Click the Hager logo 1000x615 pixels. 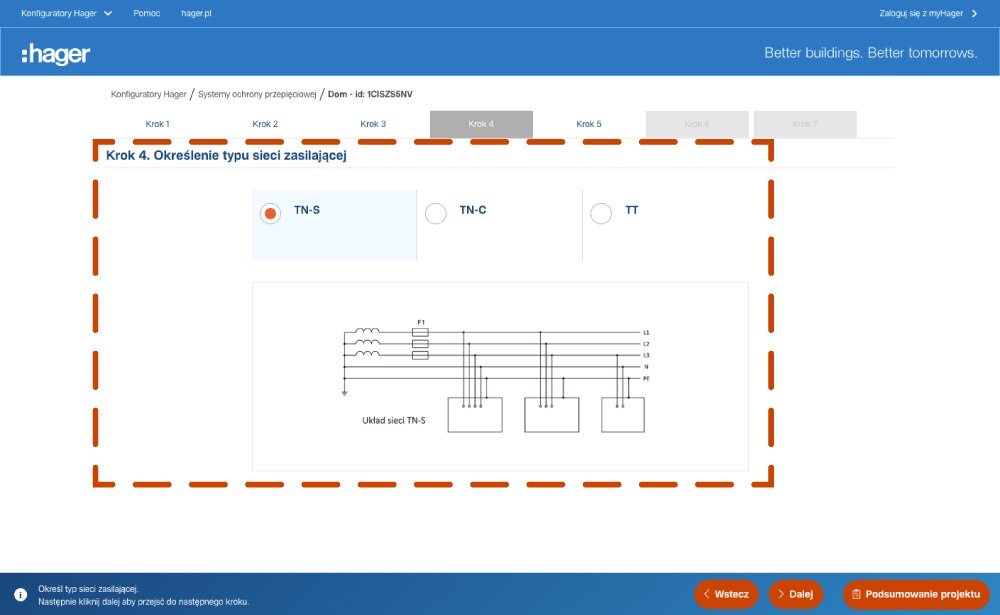click(56, 53)
